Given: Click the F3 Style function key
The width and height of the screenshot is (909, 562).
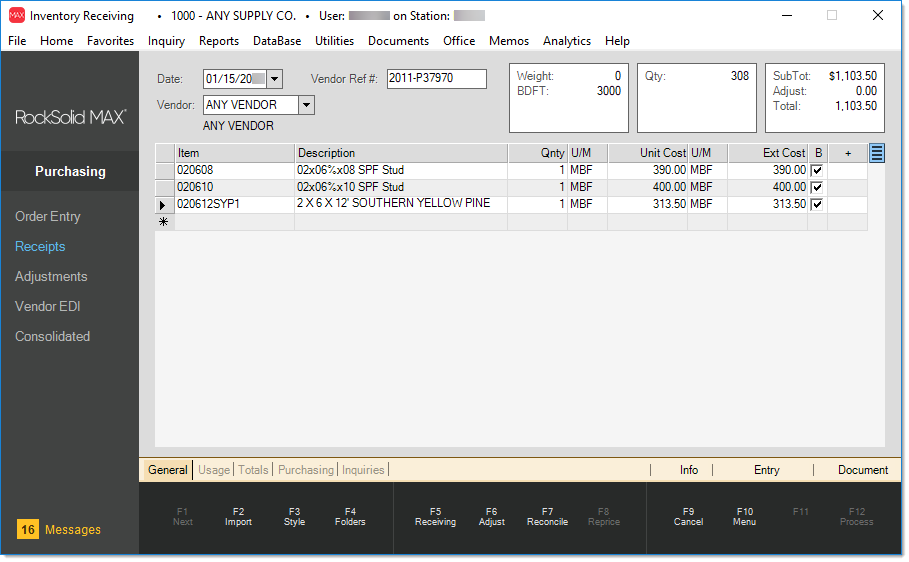Looking at the screenshot, I should point(294,517).
